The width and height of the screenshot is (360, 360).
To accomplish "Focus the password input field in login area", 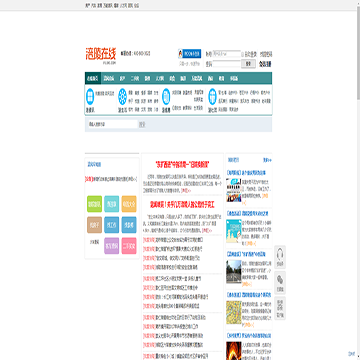I will [x=226, y=63].
